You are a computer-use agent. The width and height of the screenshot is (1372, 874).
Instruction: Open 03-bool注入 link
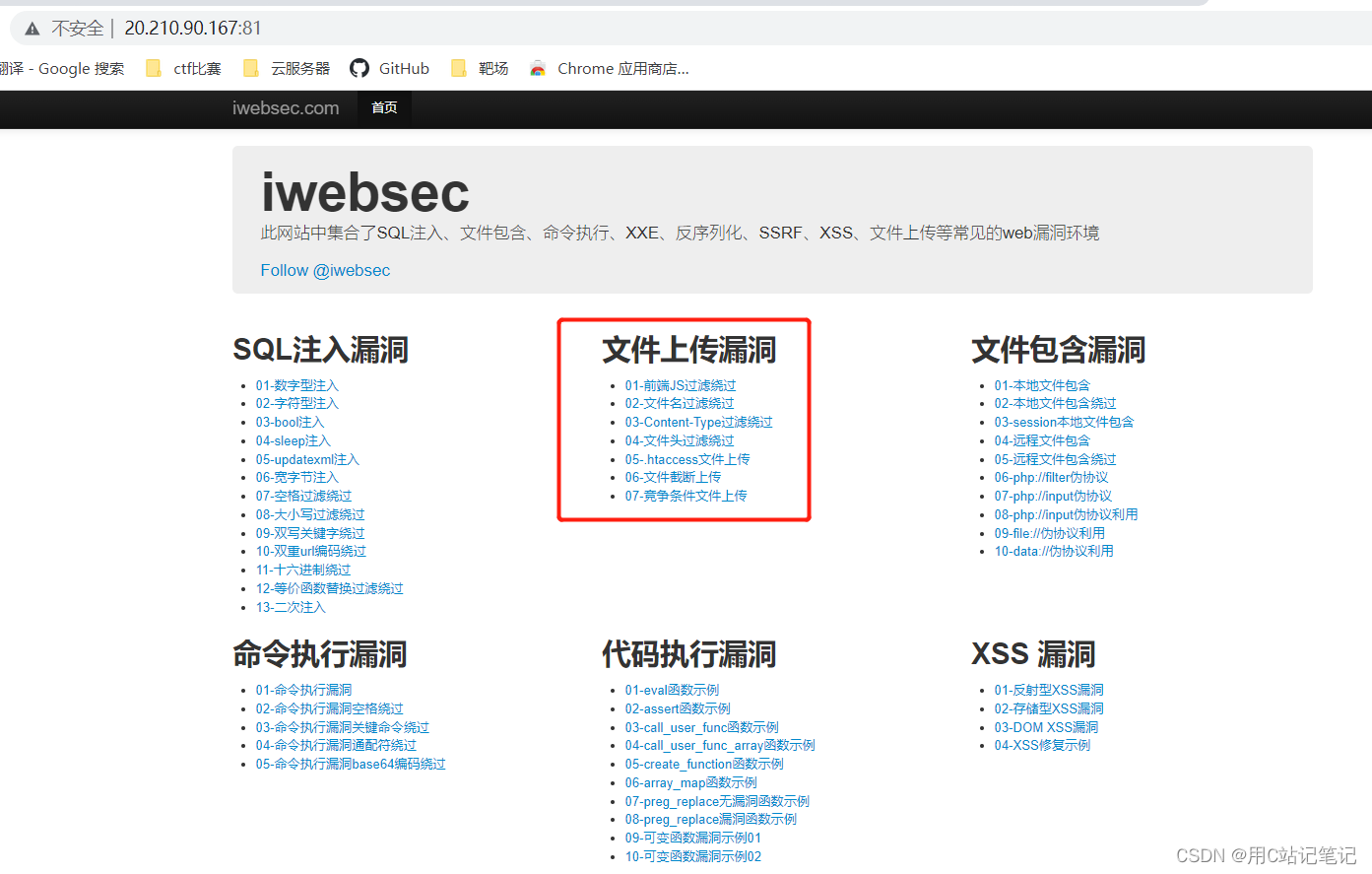[x=290, y=422]
